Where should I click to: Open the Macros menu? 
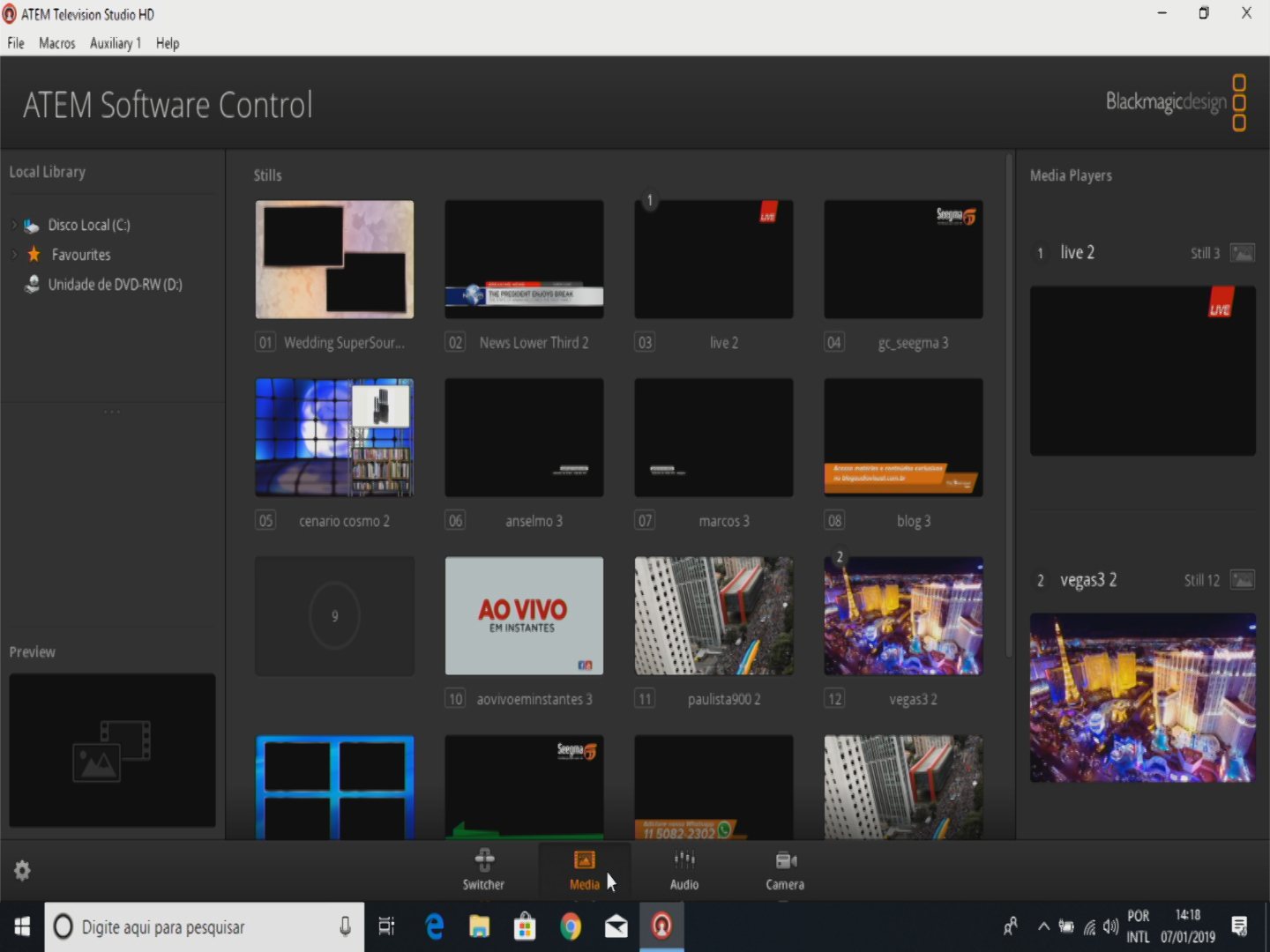(x=57, y=43)
